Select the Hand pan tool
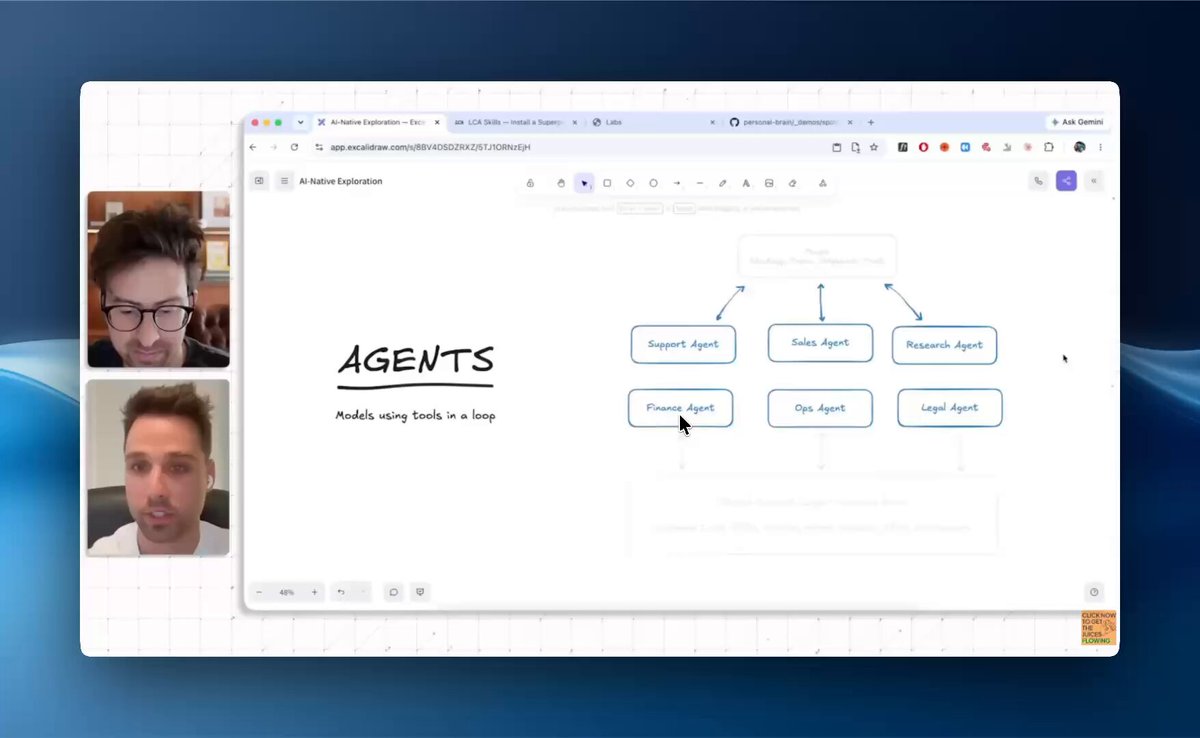Screen dimensions: 1200x738 click(561, 183)
